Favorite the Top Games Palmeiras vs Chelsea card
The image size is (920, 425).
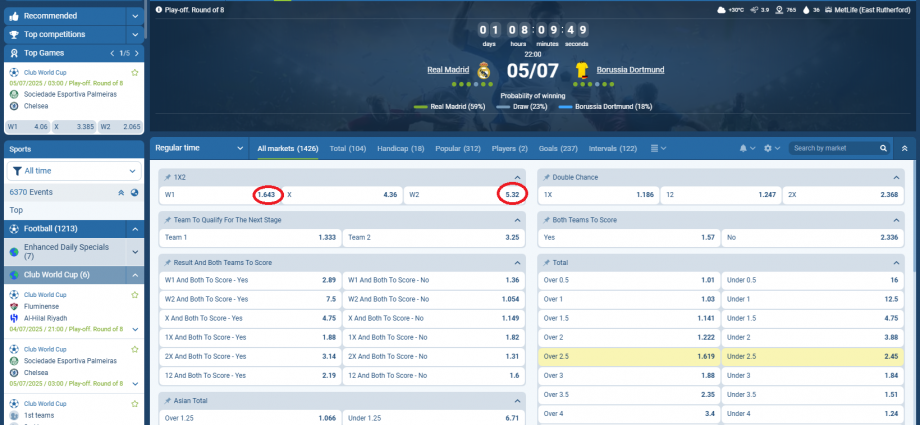click(x=134, y=73)
